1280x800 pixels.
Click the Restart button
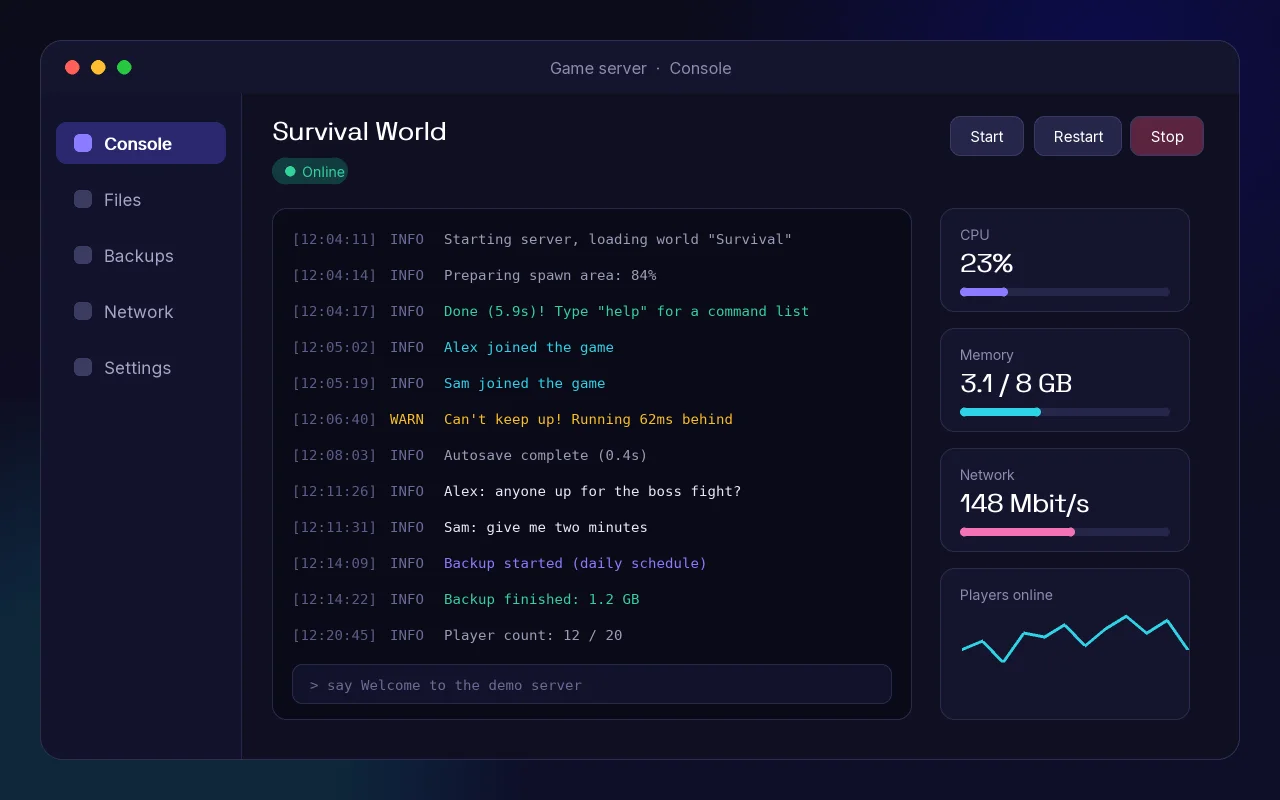tap(1078, 136)
